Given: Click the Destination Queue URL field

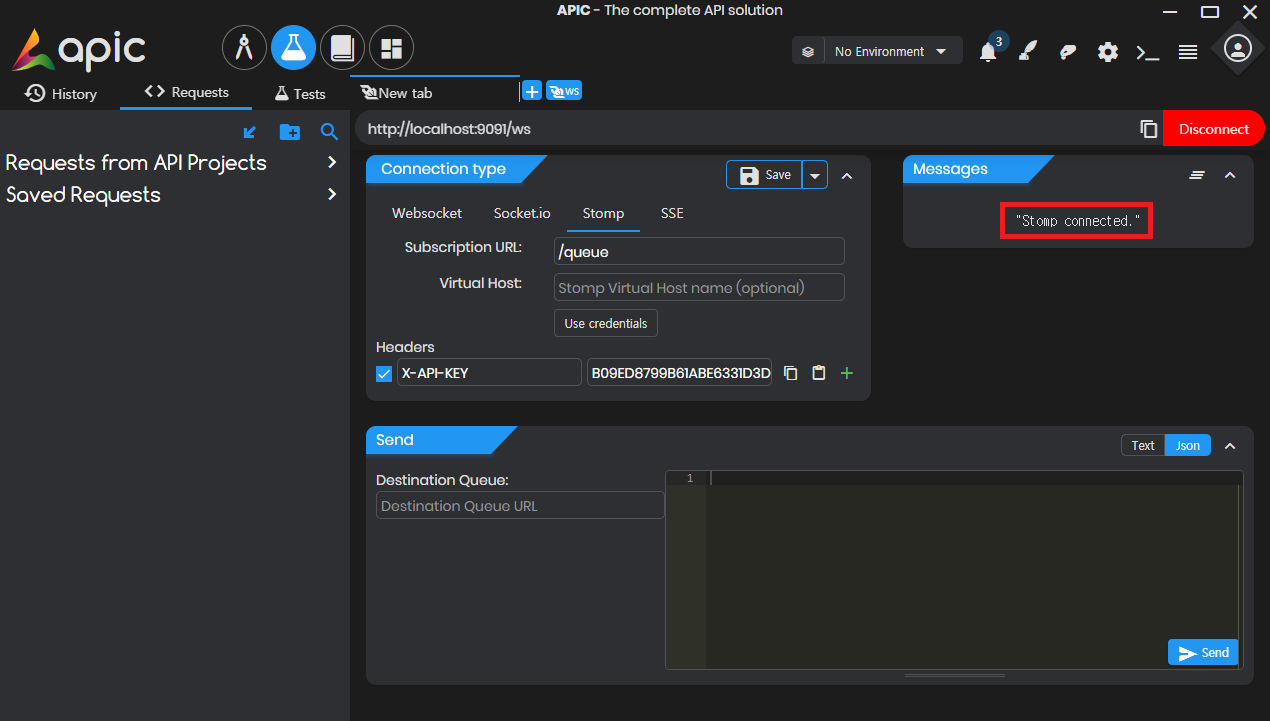Looking at the screenshot, I should tap(520, 505).
